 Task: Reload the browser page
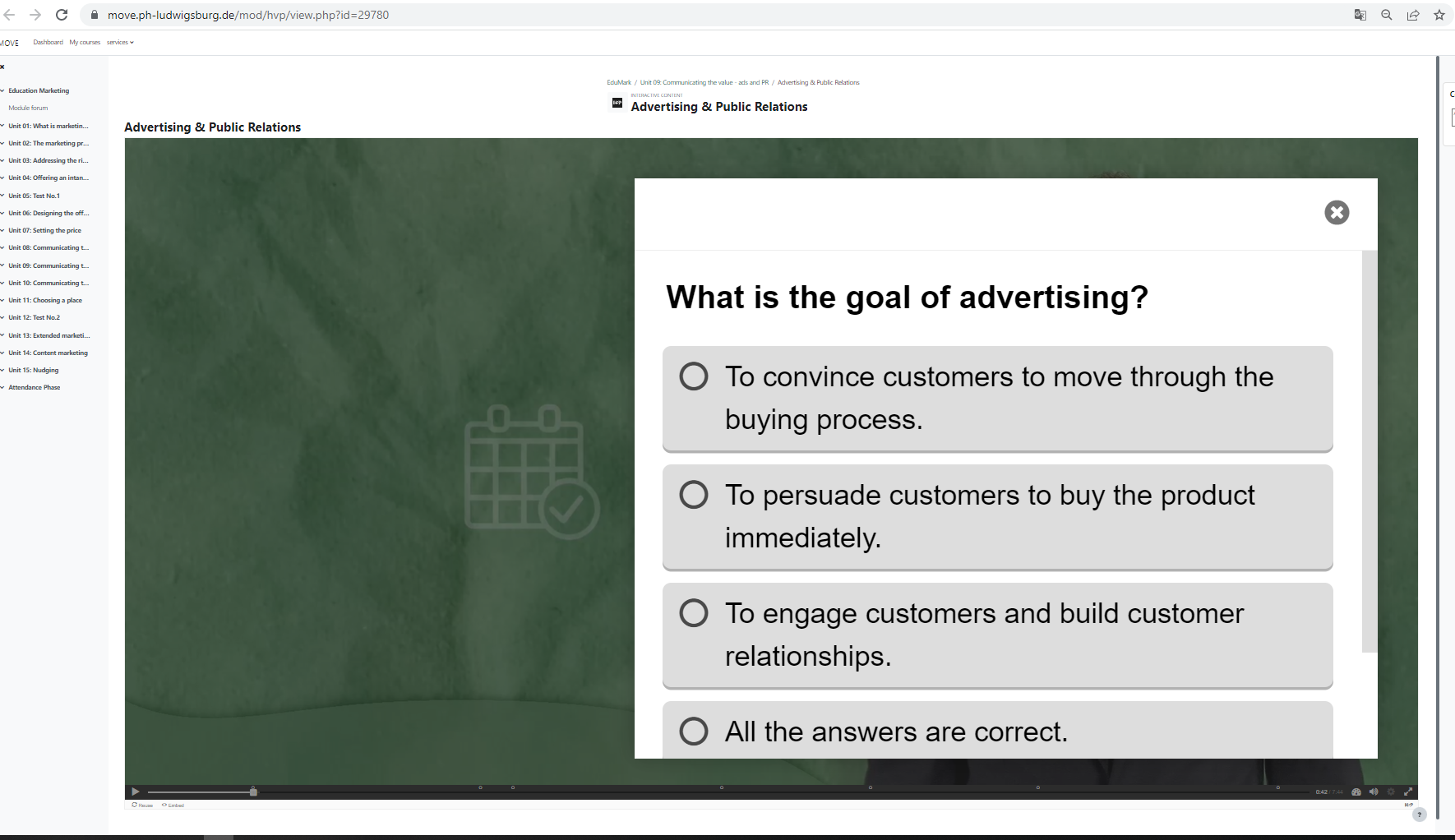click(62, 15)
